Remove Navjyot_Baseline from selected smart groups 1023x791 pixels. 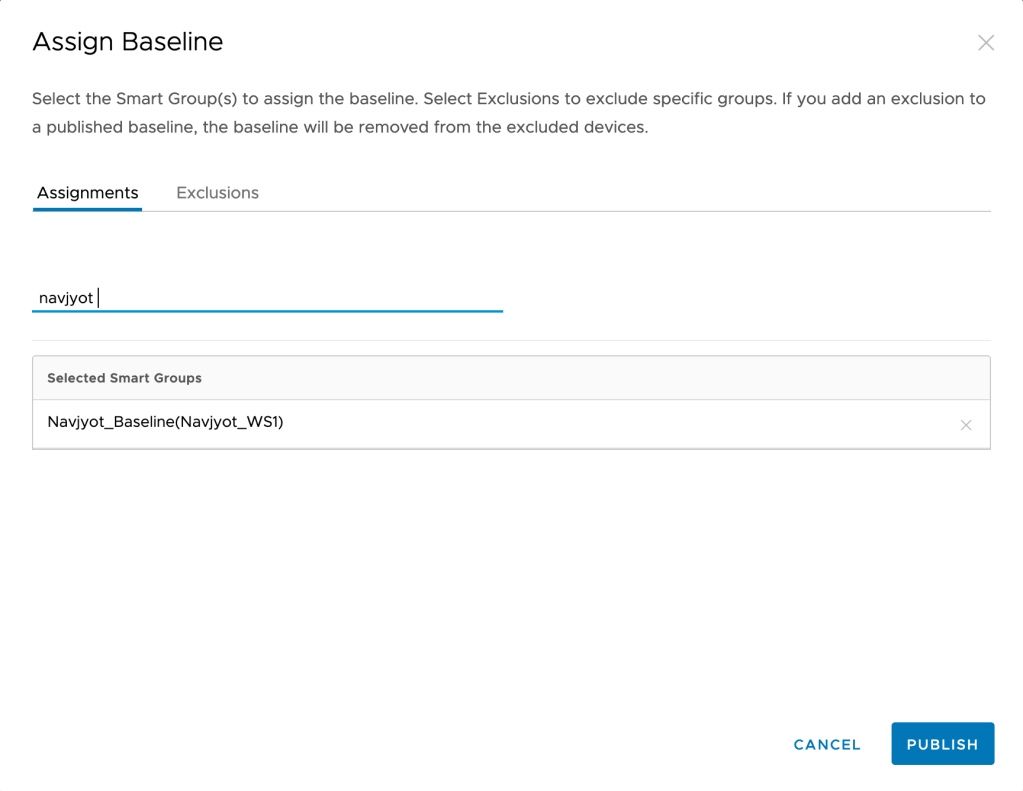pos(966,425)
